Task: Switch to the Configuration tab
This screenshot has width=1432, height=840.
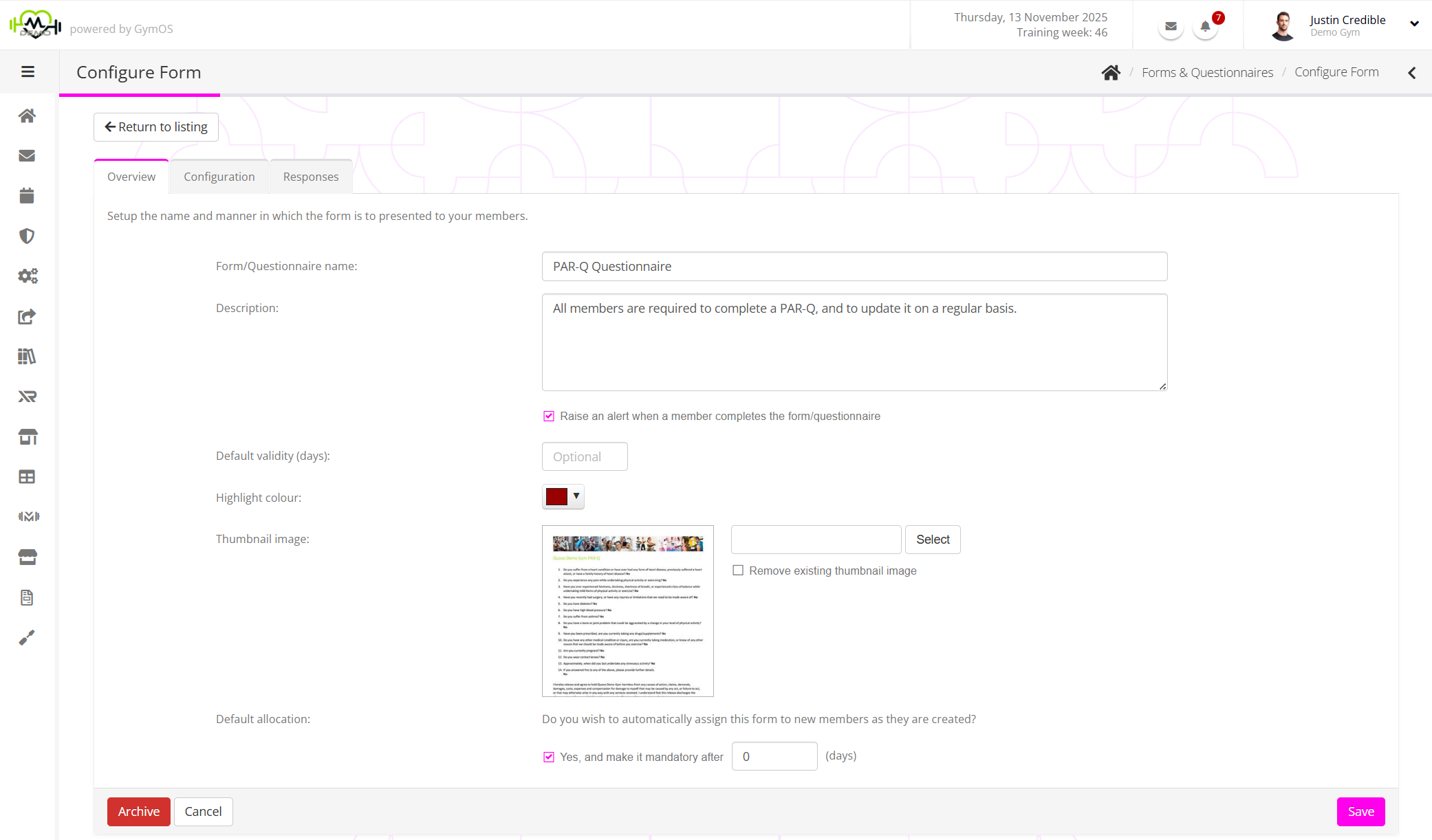Action: pyautogui.click(x=219, y=177)
